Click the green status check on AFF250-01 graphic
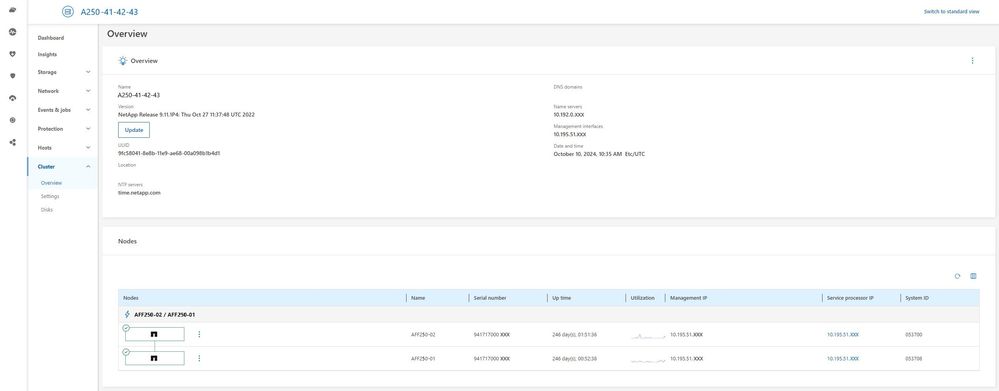This screenshot has height=391, width=999. coord(126,352)
